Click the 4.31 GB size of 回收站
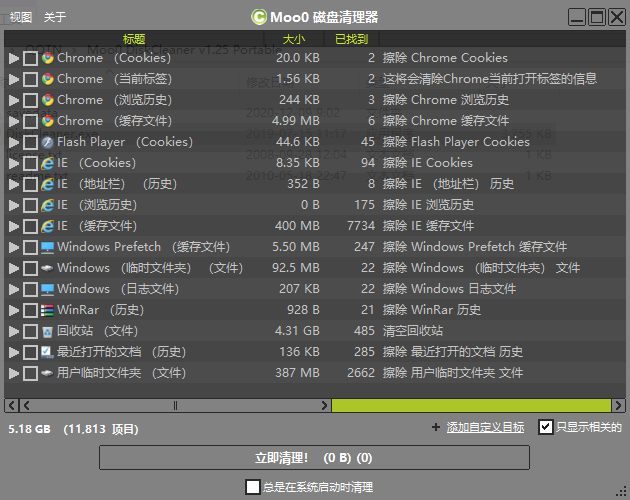The image size is (630, 500). [297, 331]
